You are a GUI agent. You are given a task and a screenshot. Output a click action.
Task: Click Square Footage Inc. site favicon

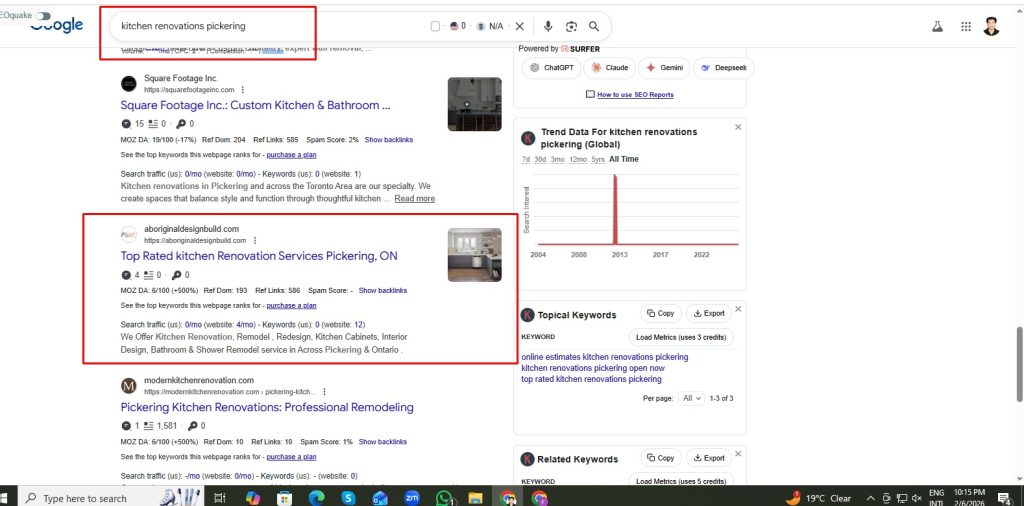pos(129,84)
